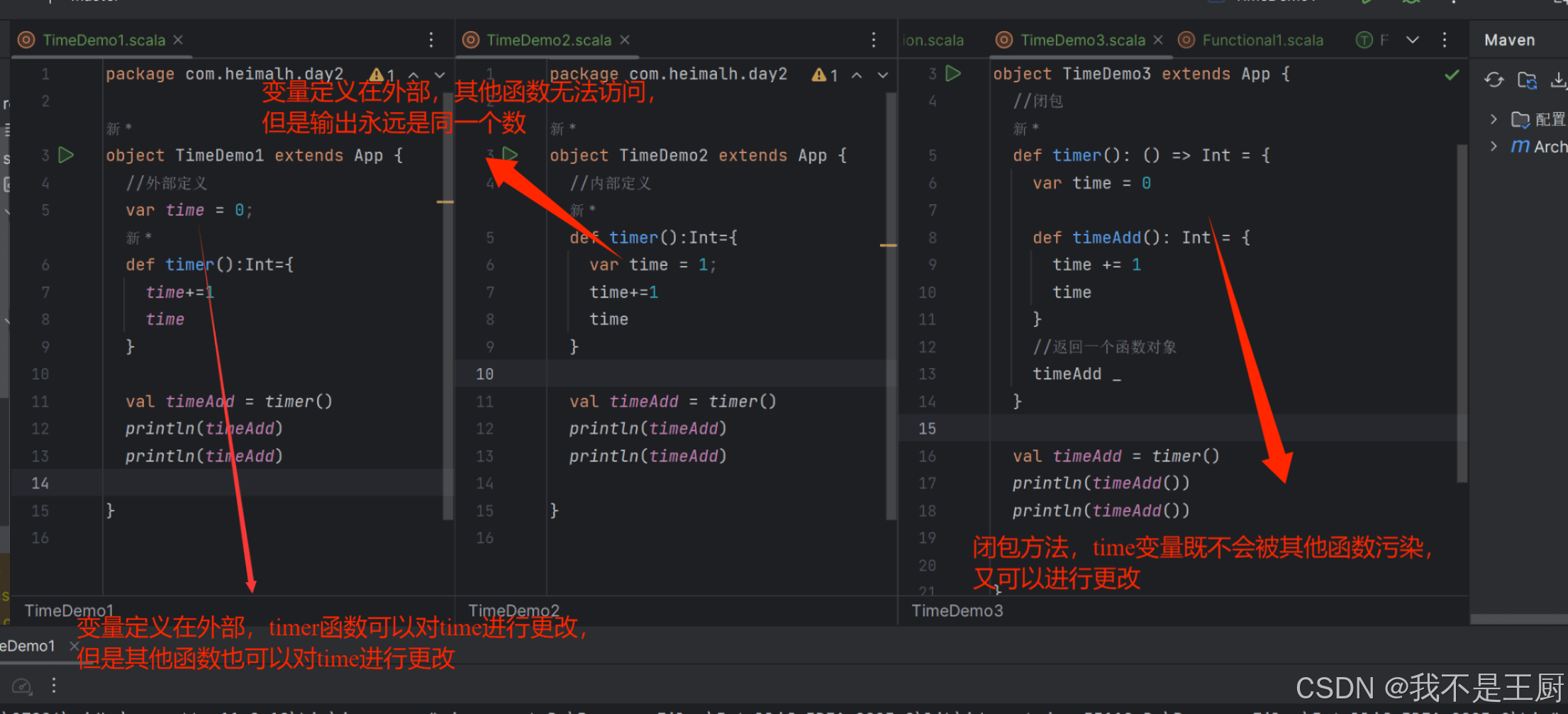
Task: Click "//返回一个函数对象" comment in TimeDemo3
Action: coord(1105,347)
